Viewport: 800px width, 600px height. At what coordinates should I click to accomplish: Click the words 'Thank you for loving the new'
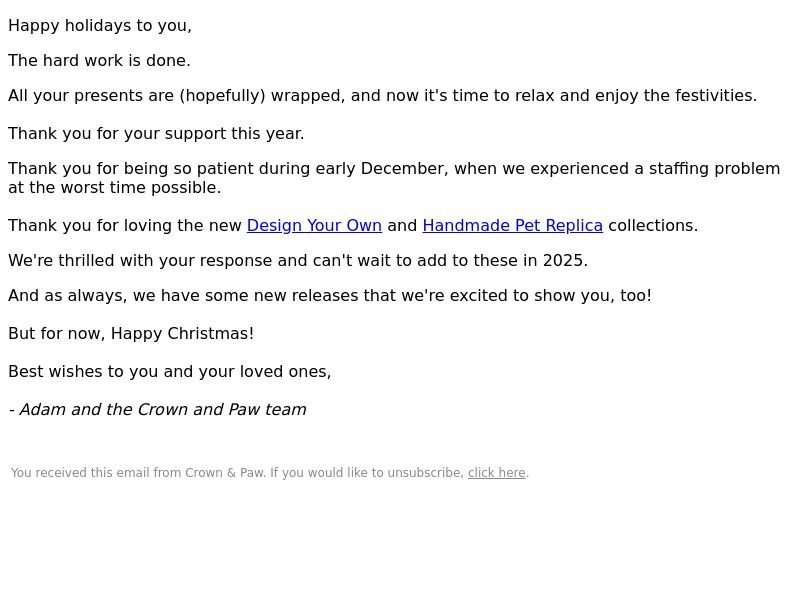[x=125, y=226]
